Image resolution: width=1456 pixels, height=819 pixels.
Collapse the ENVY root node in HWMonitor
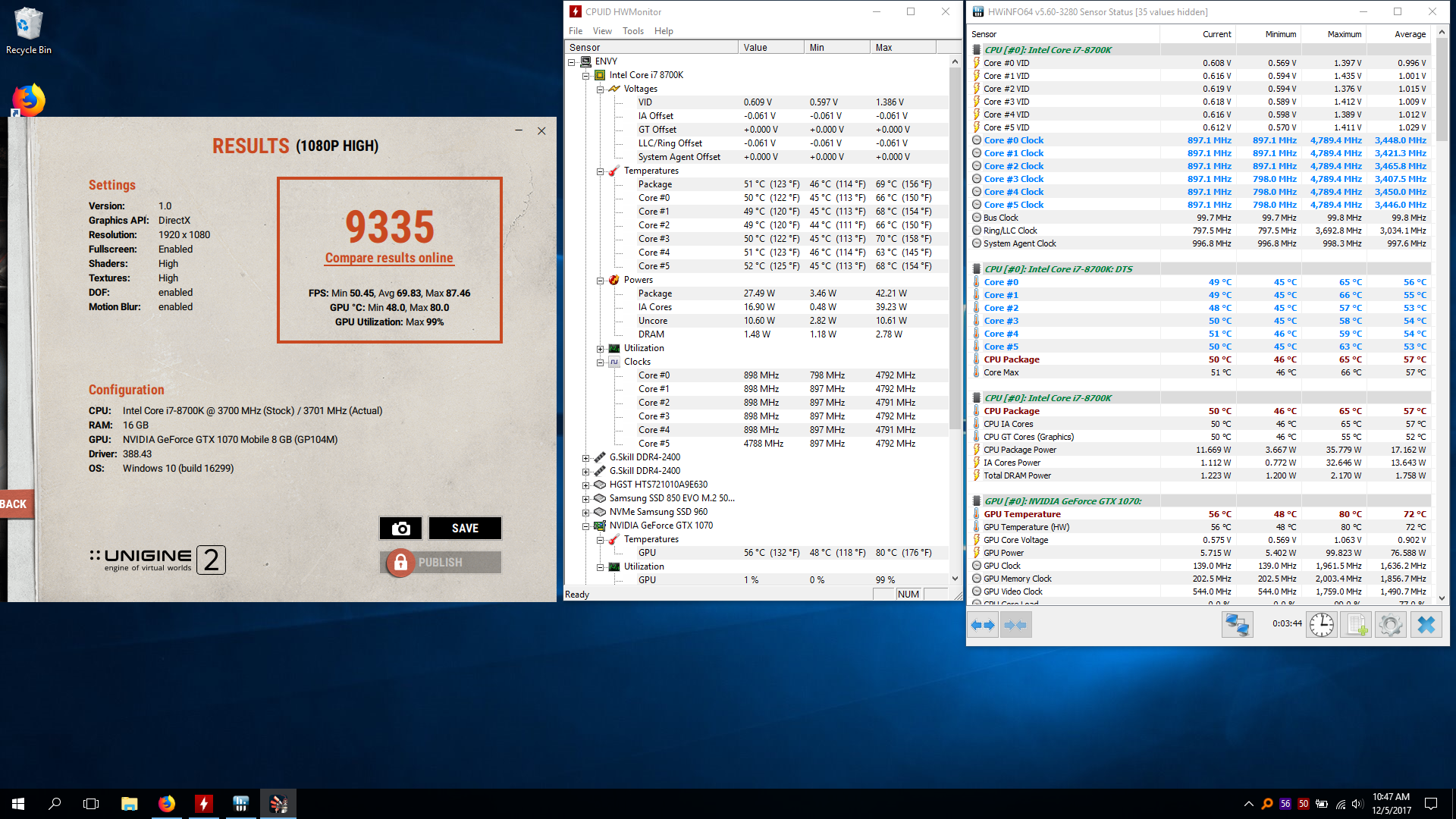tap(572, 61)
